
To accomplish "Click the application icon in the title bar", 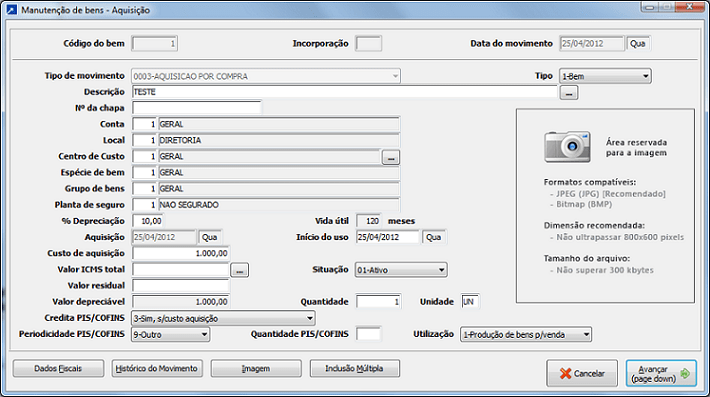I will [11, 10].
